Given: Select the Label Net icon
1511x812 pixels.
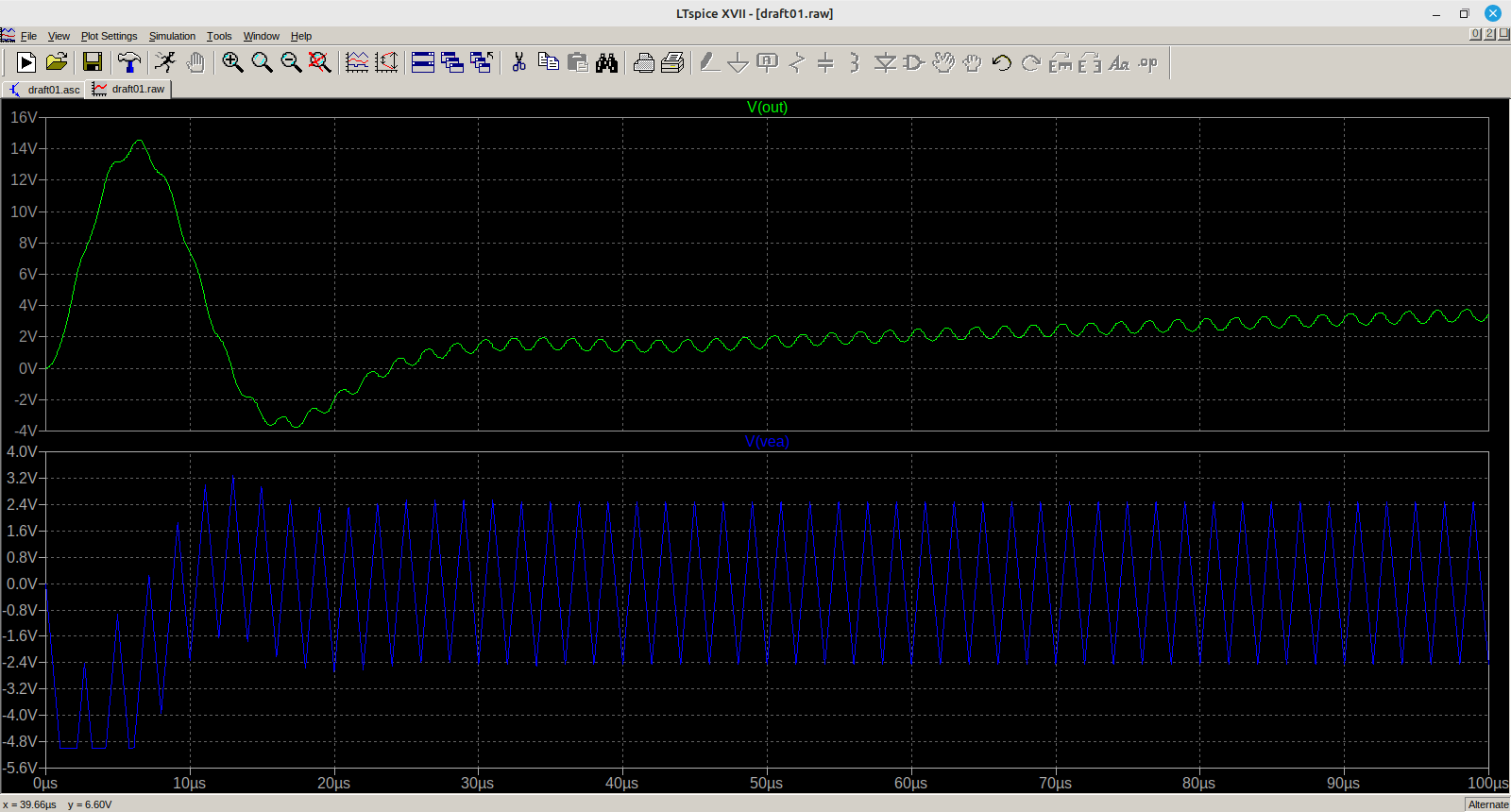Looking at the screenshot, I should pos(768,62).
